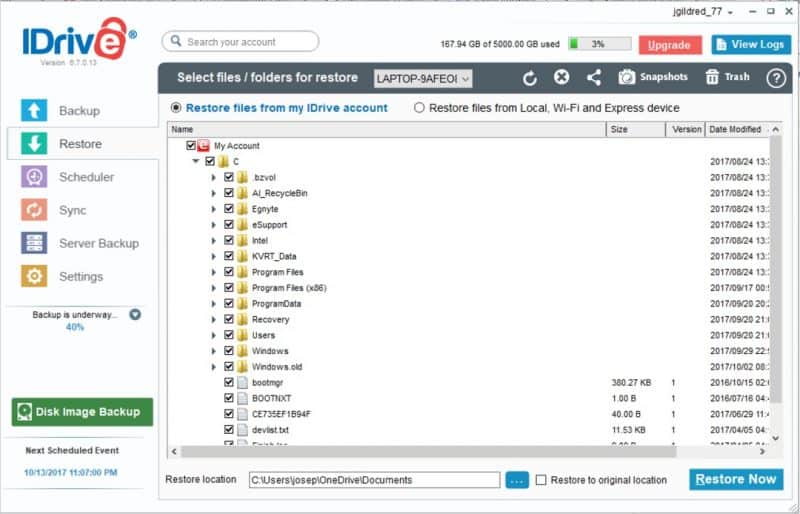Open the help question mark icon
800x514 pixels.
(776, 78)
